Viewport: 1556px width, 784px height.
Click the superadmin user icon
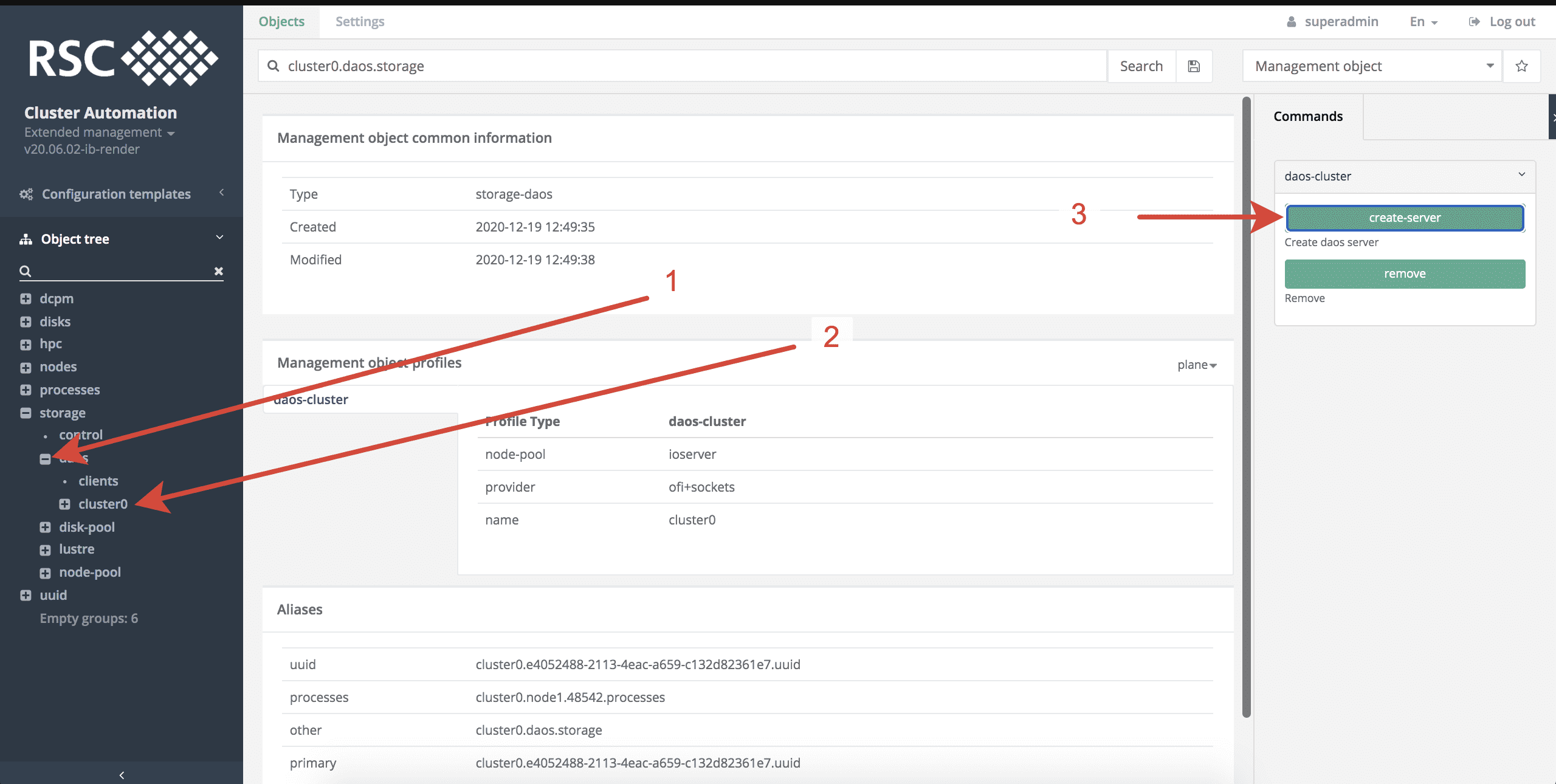[1291, 22]
